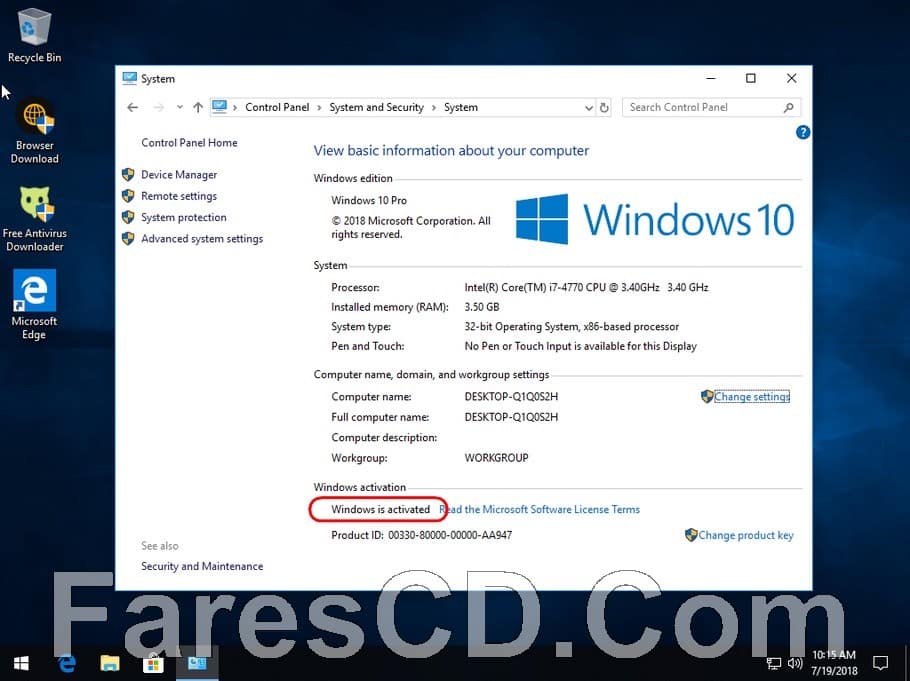Open recent locations dropdown arrow

pos(180,107)
